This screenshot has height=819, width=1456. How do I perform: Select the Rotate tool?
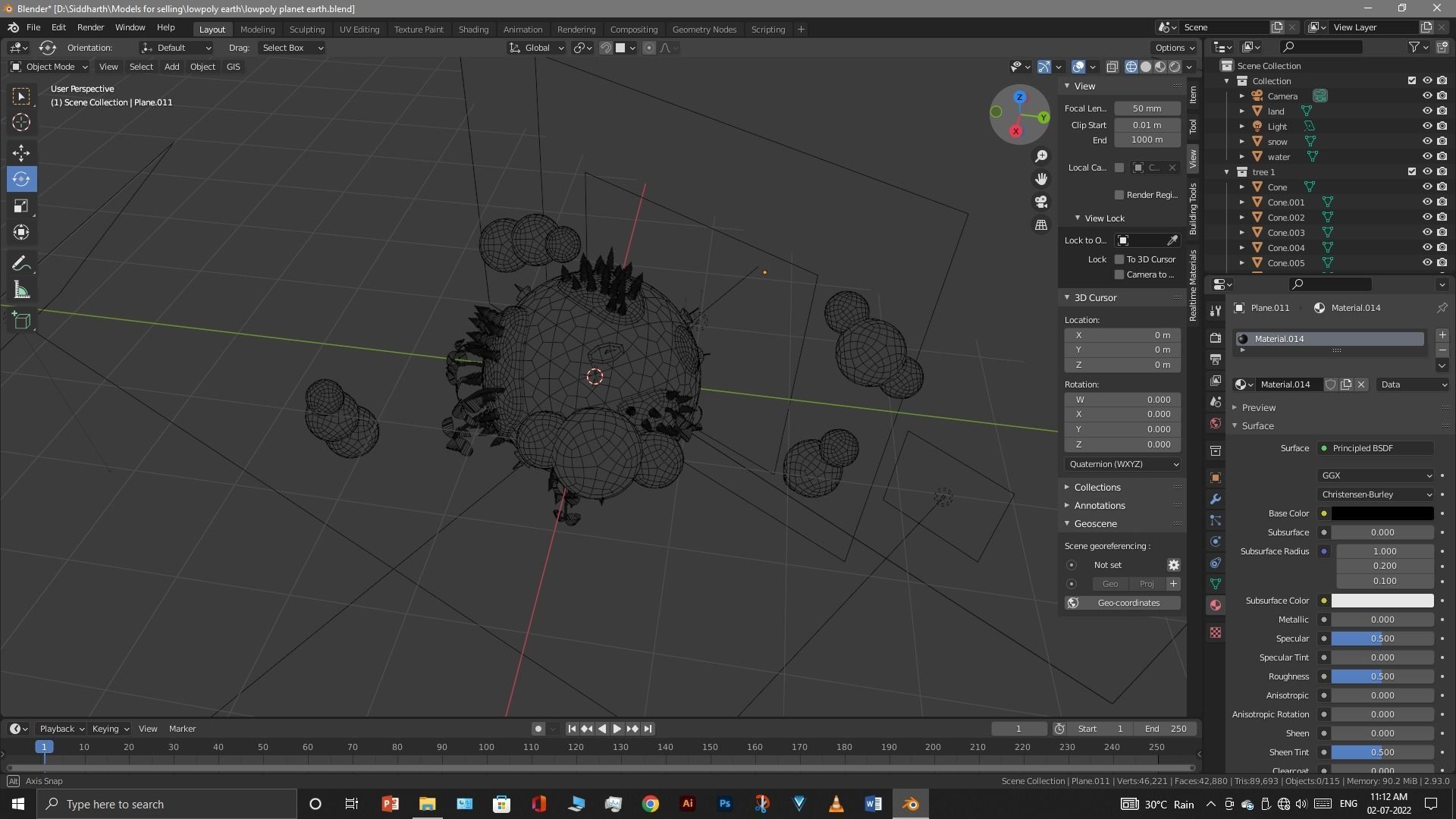[x=21, y=180]
